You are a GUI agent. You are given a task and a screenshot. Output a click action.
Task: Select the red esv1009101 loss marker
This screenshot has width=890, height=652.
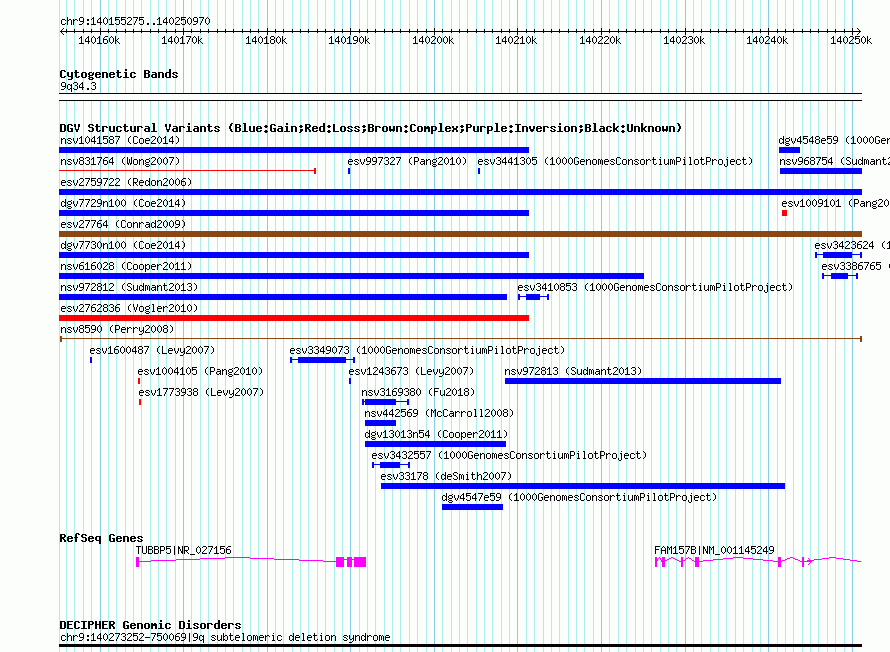784,213
